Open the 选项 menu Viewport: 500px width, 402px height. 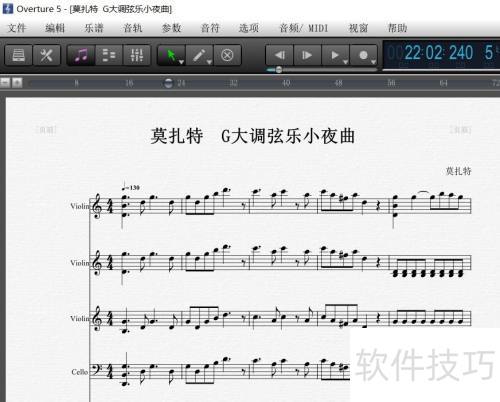click(x=249, y=28)
